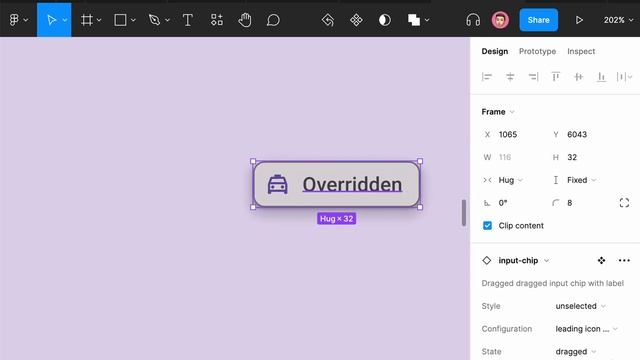Expand shape tools dropdown chevron
This screenshot has height=360, width=640.
(133, 20)
